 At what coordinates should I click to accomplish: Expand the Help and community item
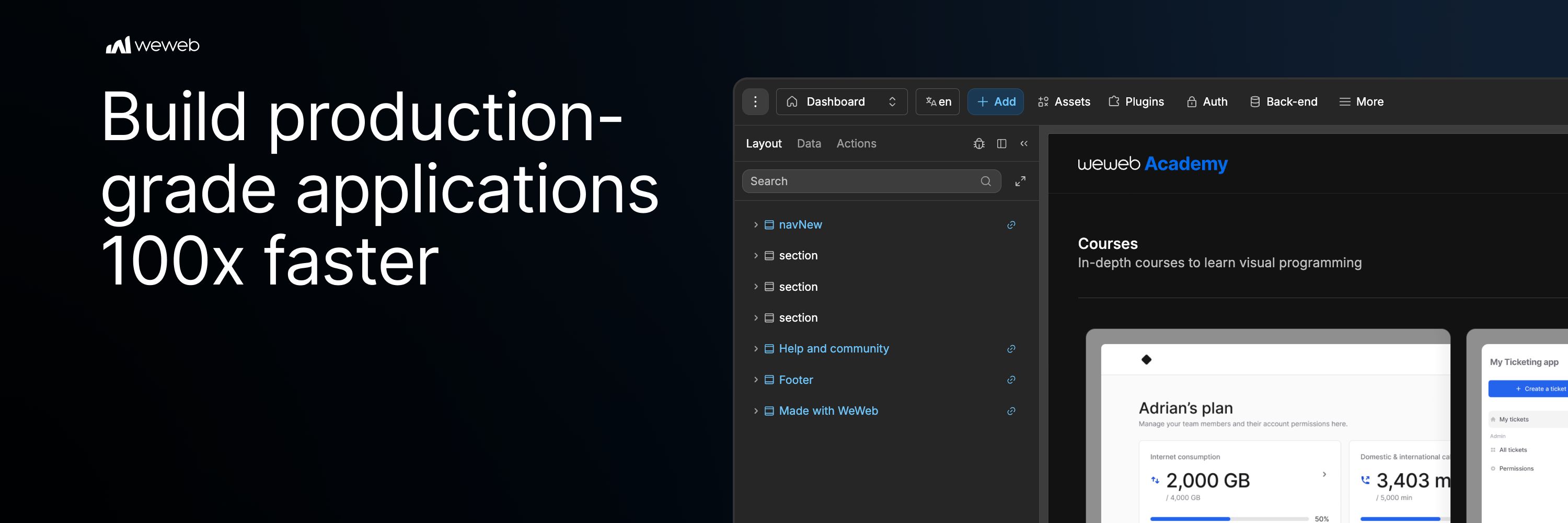(755, 349)
